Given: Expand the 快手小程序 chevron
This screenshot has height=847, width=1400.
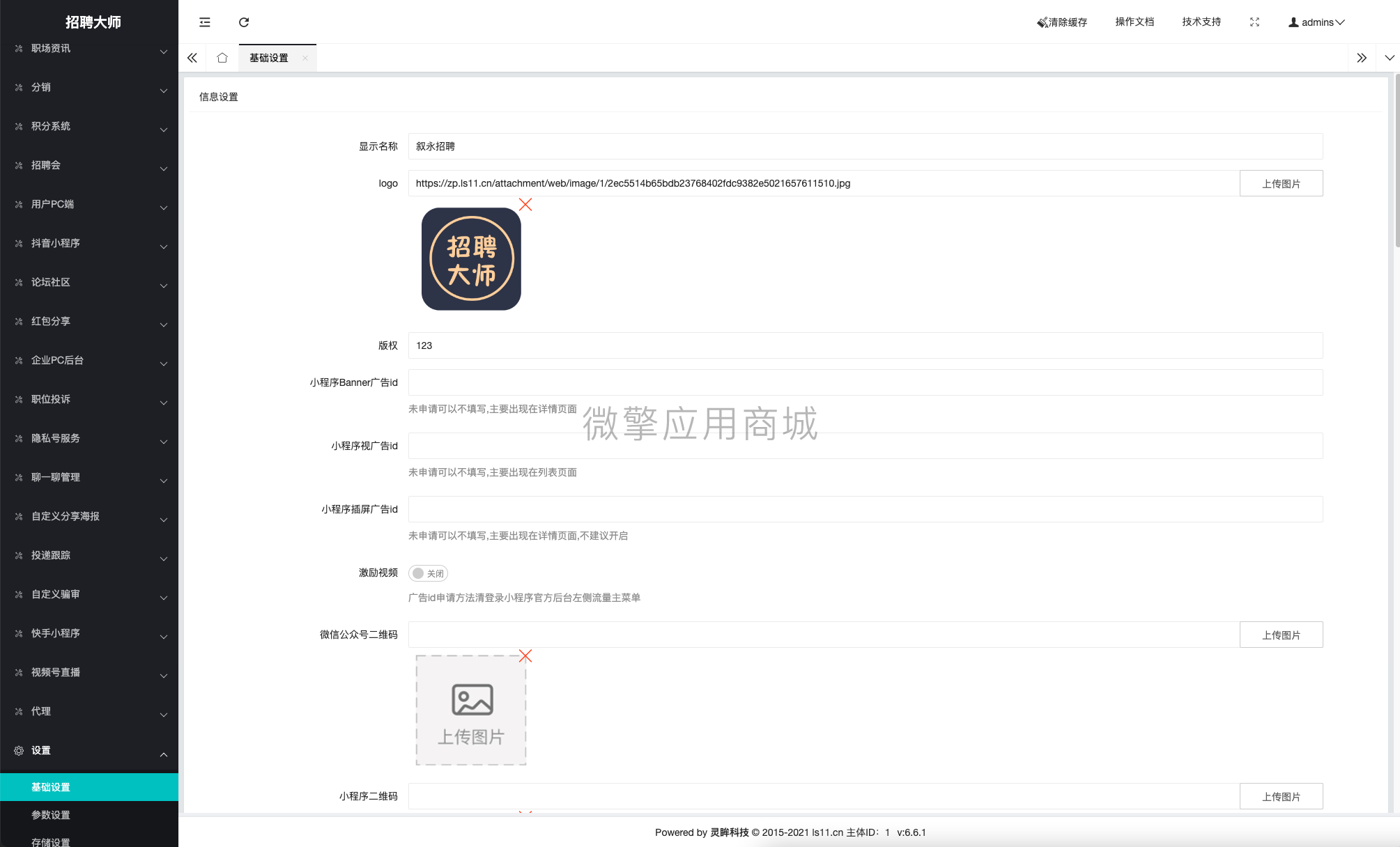Looking at the screenshot, I should click(x=164, y=637).
